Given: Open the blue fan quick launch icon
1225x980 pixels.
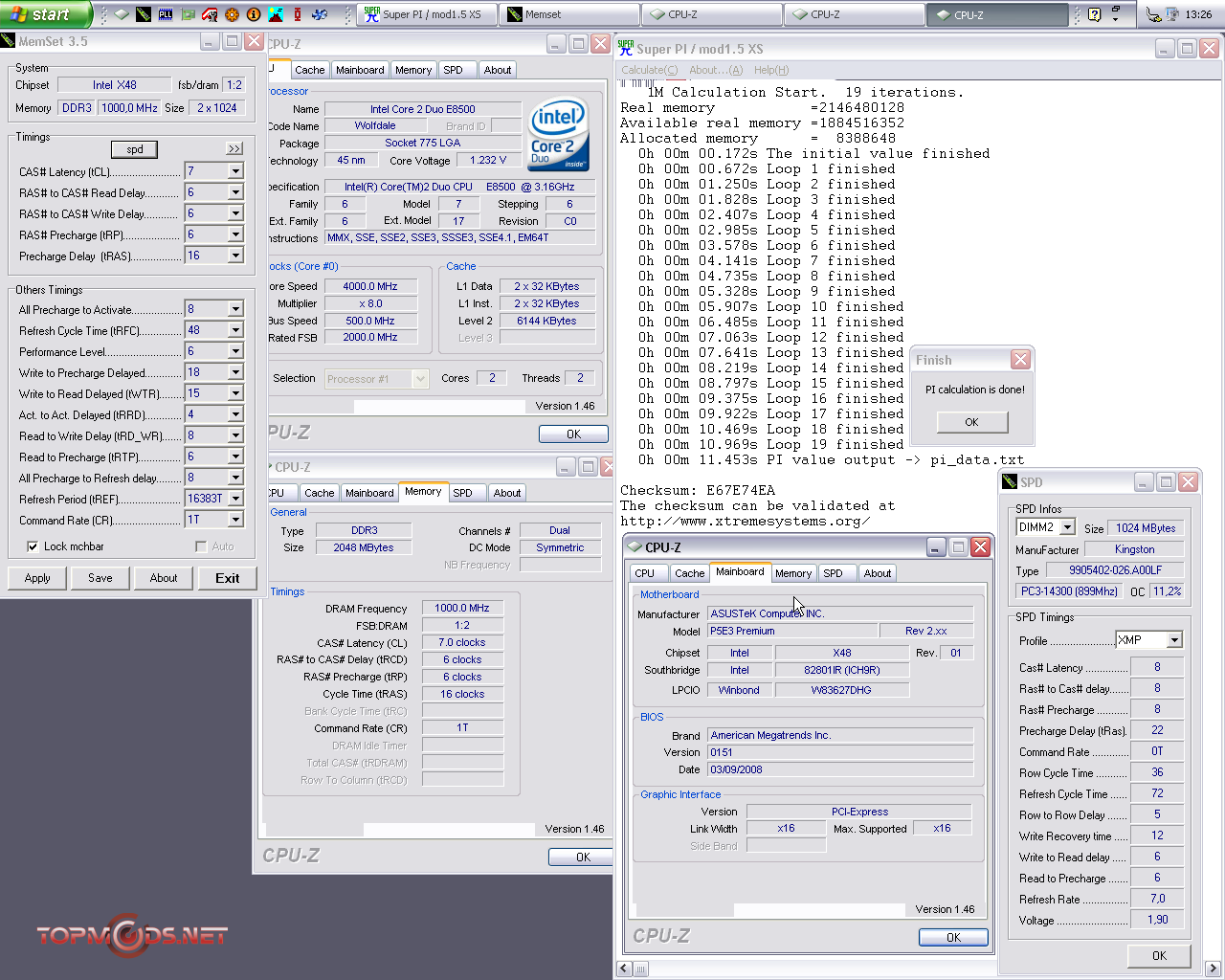Looking at the screenshot, I should click(x=320, y=14).
